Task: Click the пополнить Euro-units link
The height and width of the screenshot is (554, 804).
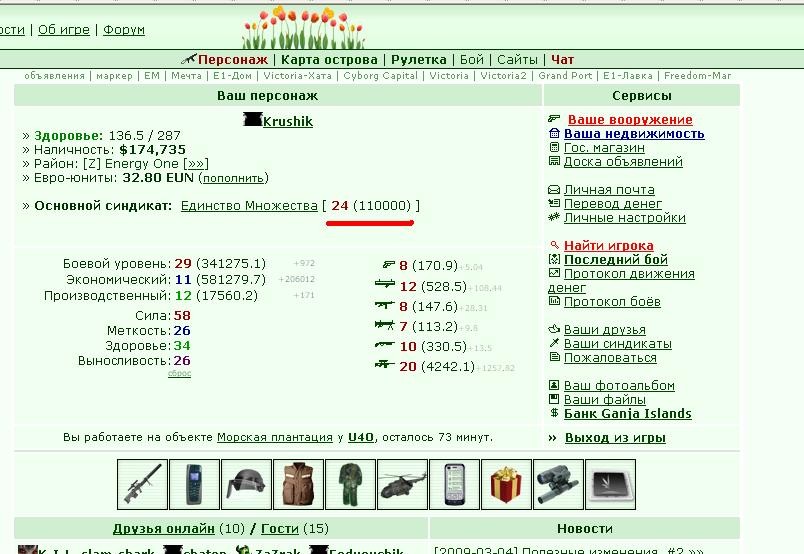Action: [x=233, y=178]
